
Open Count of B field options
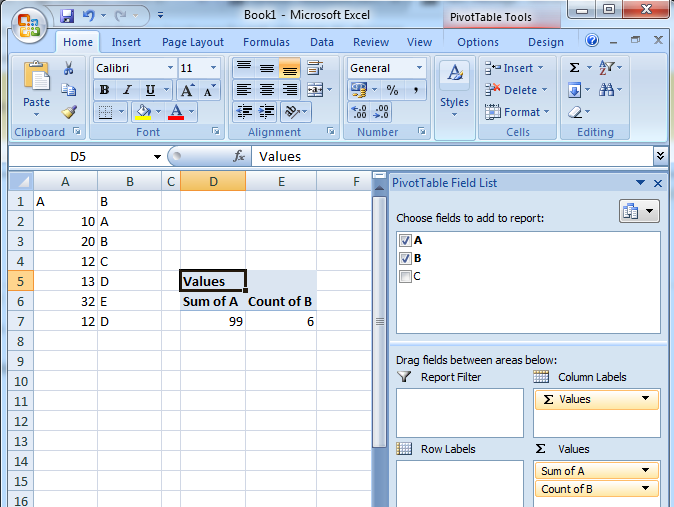tap(646, 488)
